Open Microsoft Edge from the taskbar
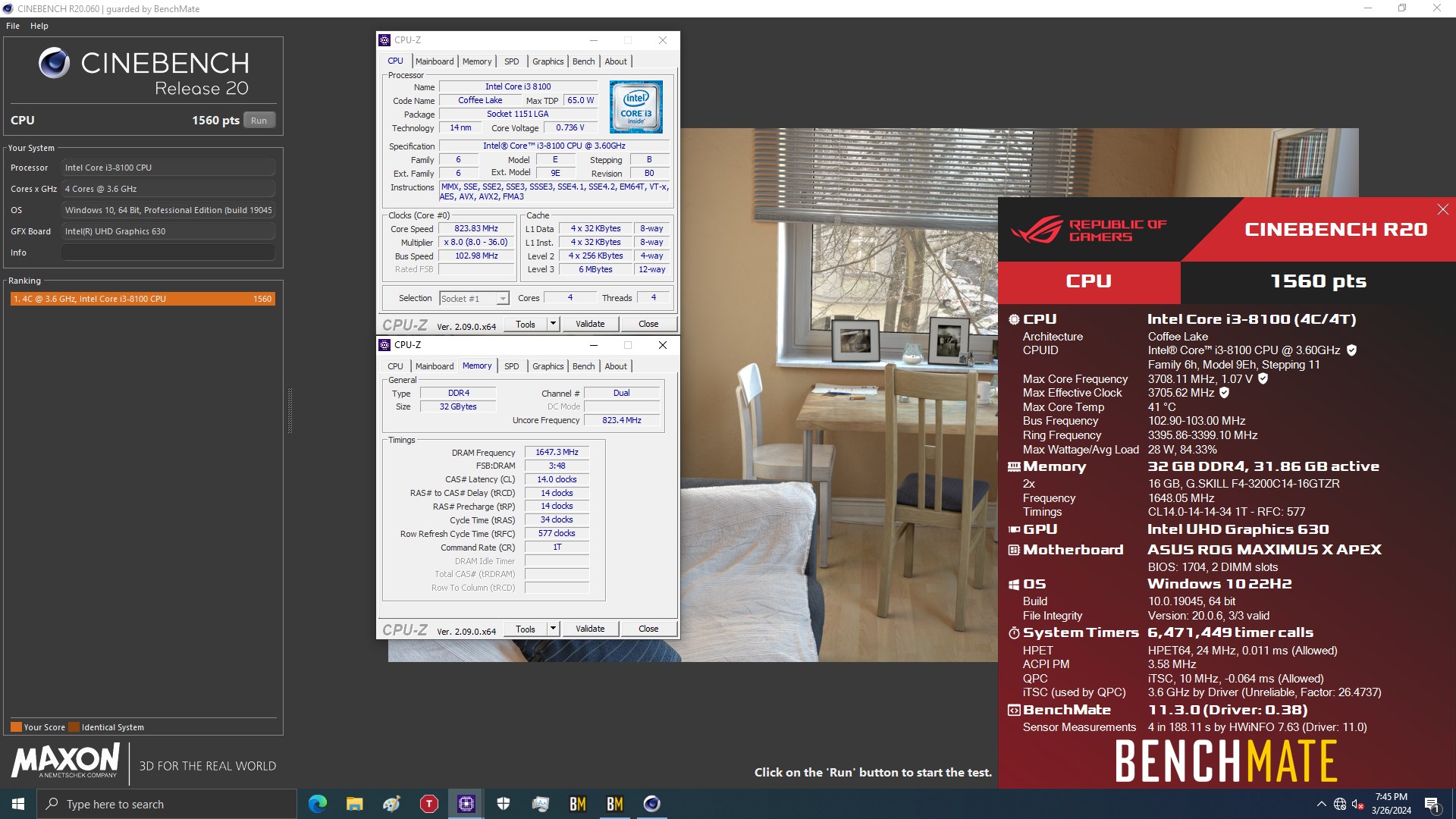 [x=317, y=804]
